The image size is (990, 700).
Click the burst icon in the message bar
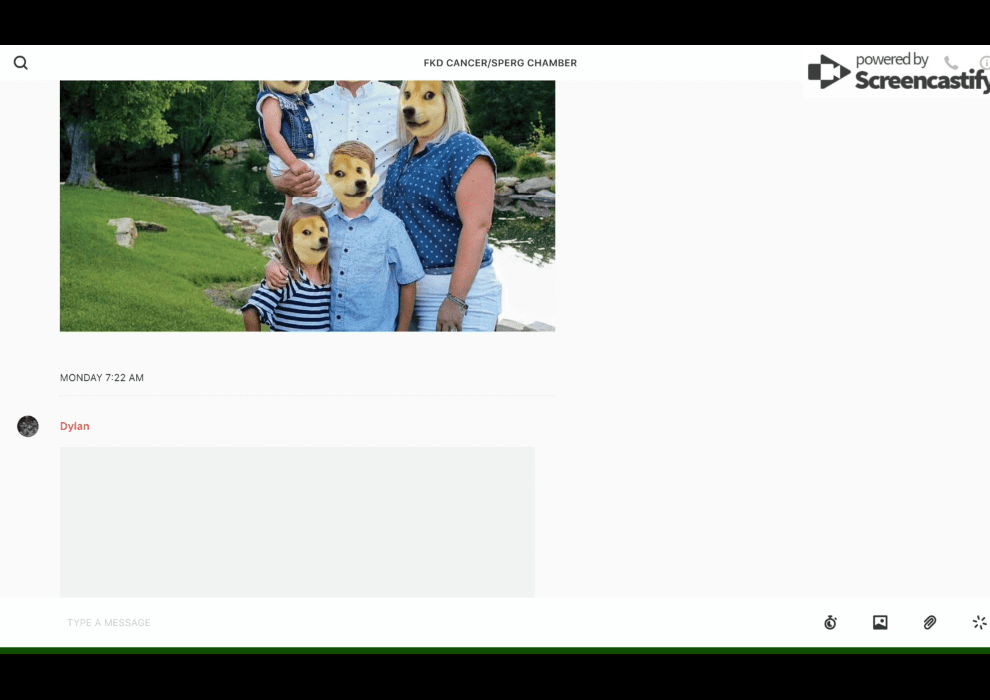pos(979,623)
